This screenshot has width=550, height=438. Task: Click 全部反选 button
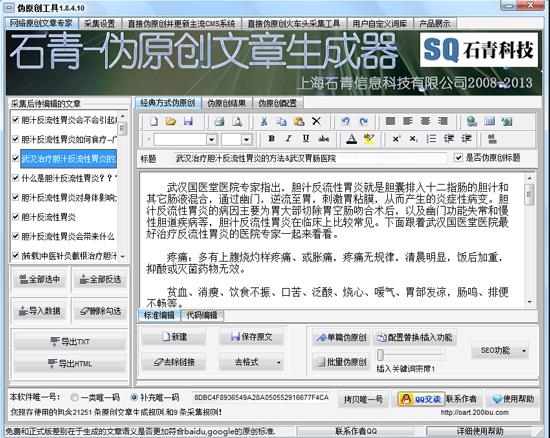pyautogui.click(x=100, y=279)
